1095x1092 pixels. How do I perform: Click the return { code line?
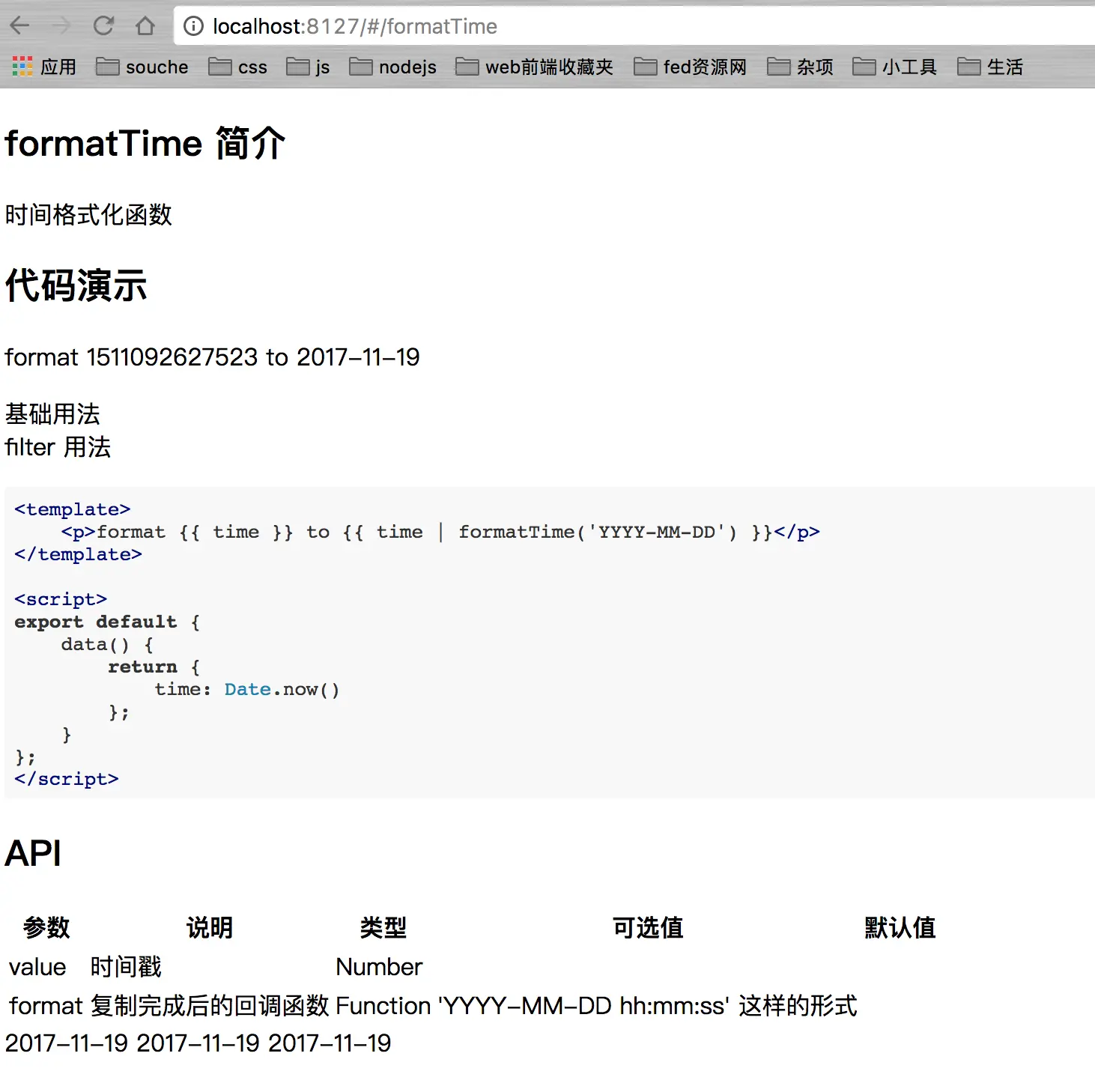(x=154, y=667)
